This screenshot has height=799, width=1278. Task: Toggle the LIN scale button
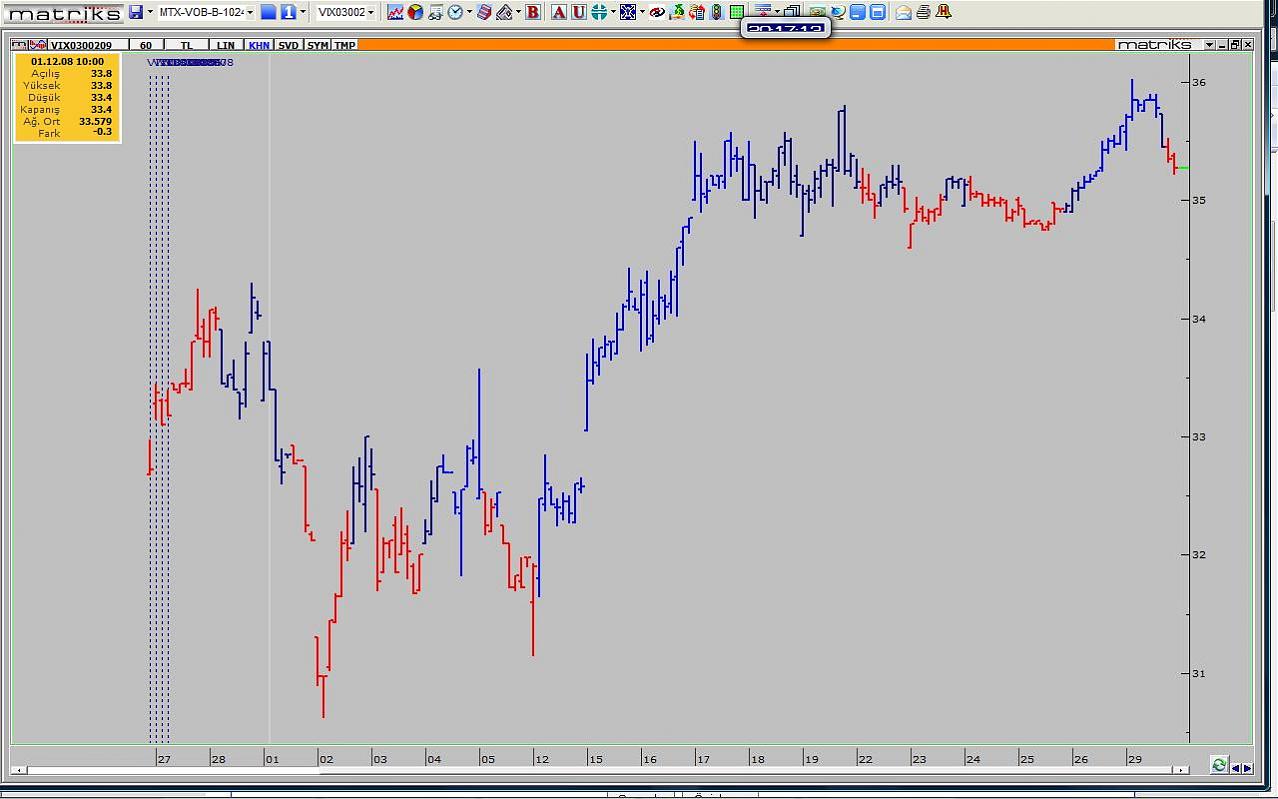click(x=226, y=45)
